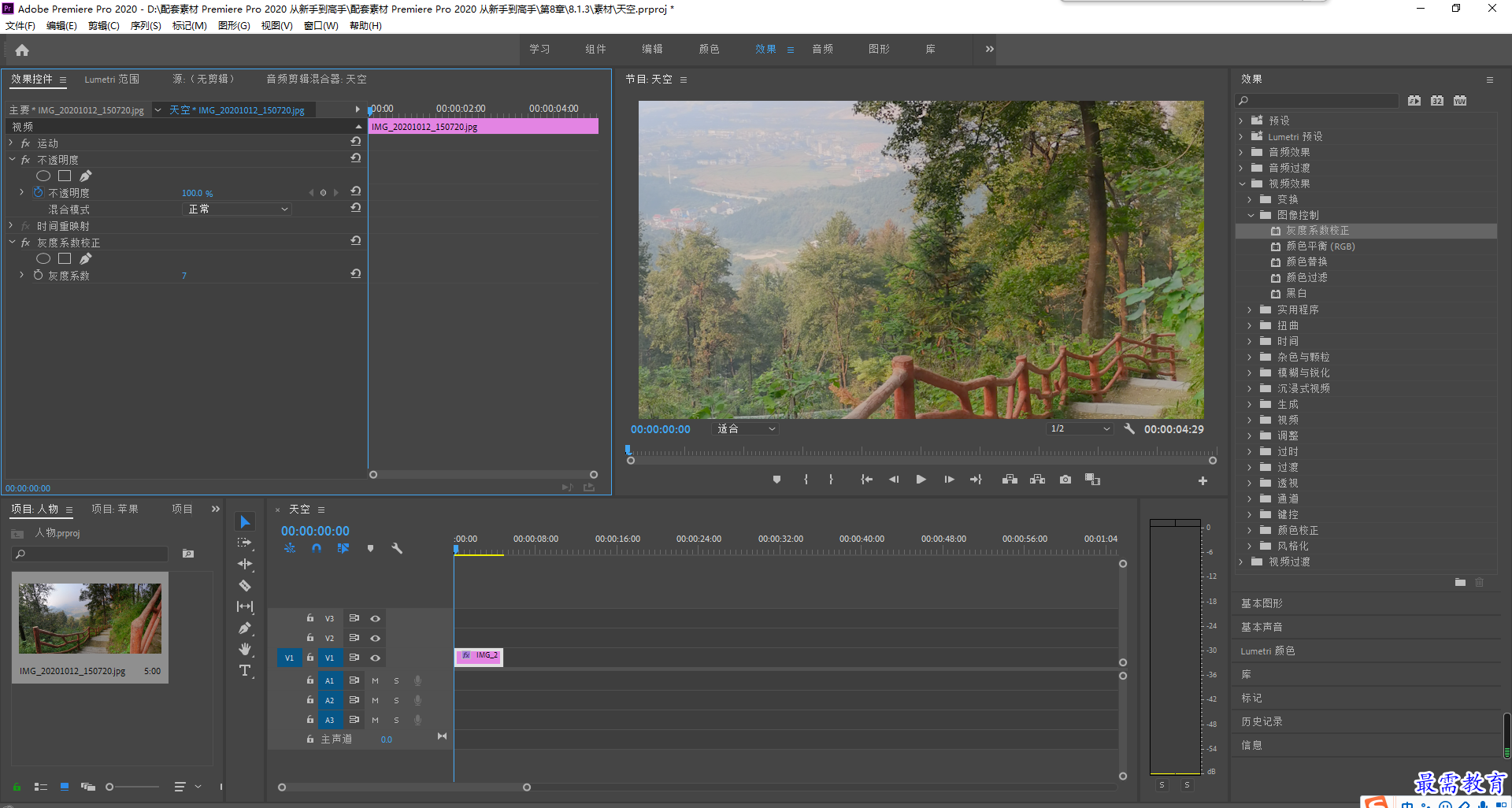1512x808 pixels.
Task: Select the Ripple Edit tool
Action: (x=245, y=564)
